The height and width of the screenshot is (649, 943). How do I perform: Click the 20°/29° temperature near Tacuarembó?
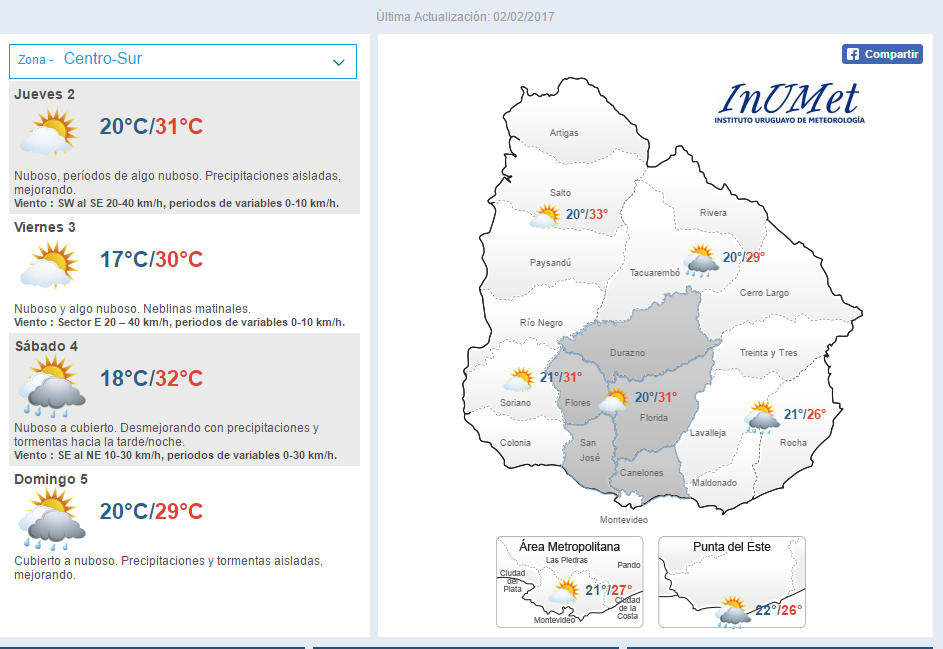744,257
